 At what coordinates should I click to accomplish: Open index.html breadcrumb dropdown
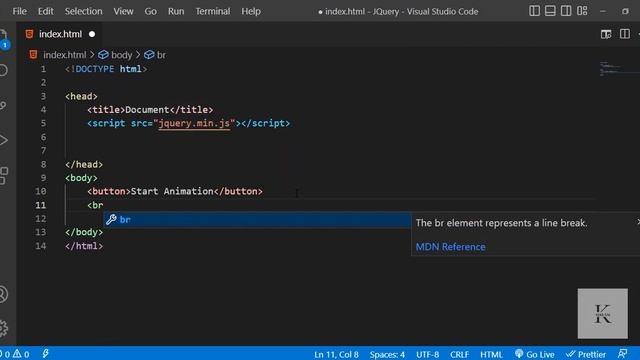click(x=64, y=55)
